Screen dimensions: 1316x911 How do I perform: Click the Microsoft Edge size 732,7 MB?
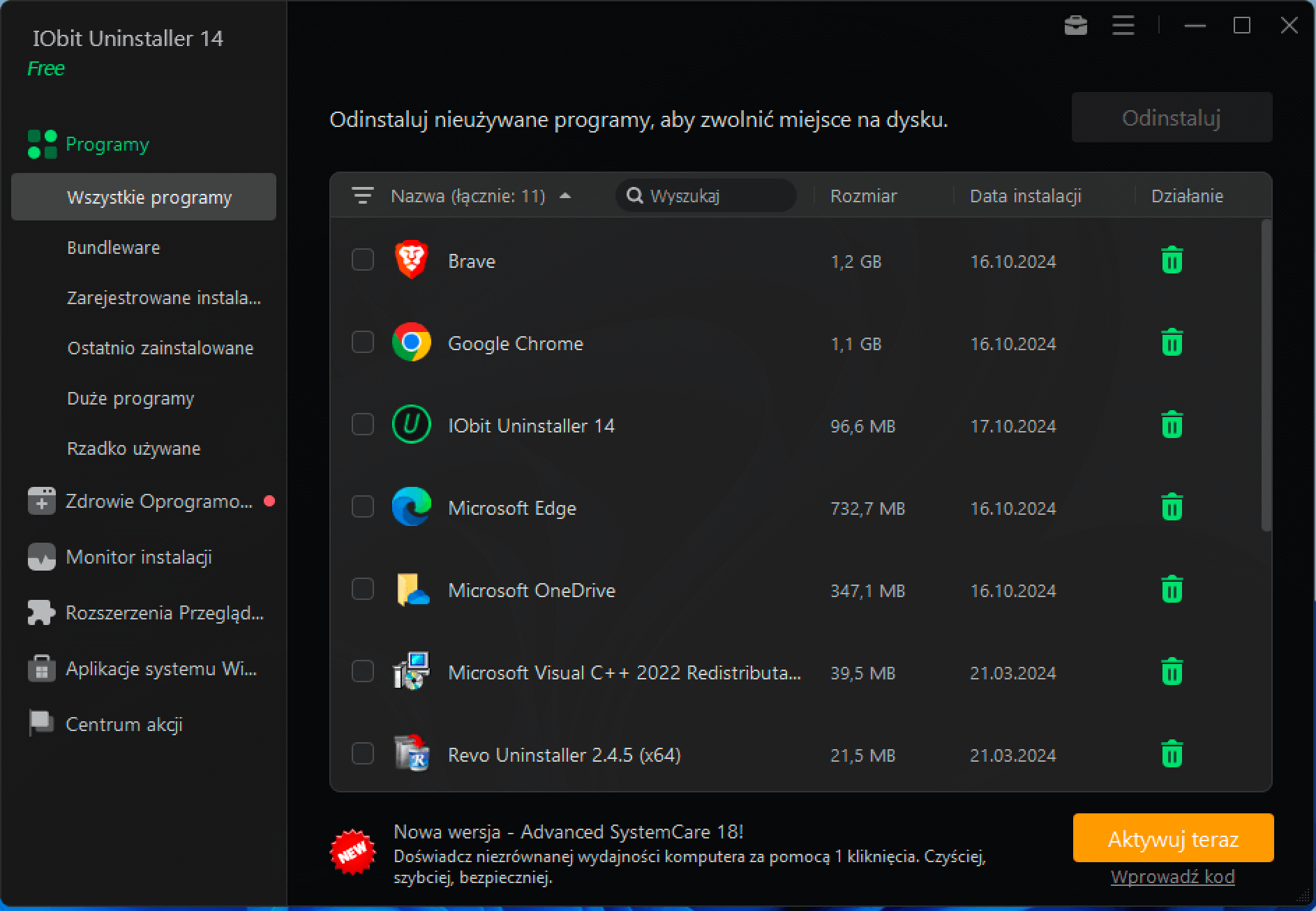867,509
